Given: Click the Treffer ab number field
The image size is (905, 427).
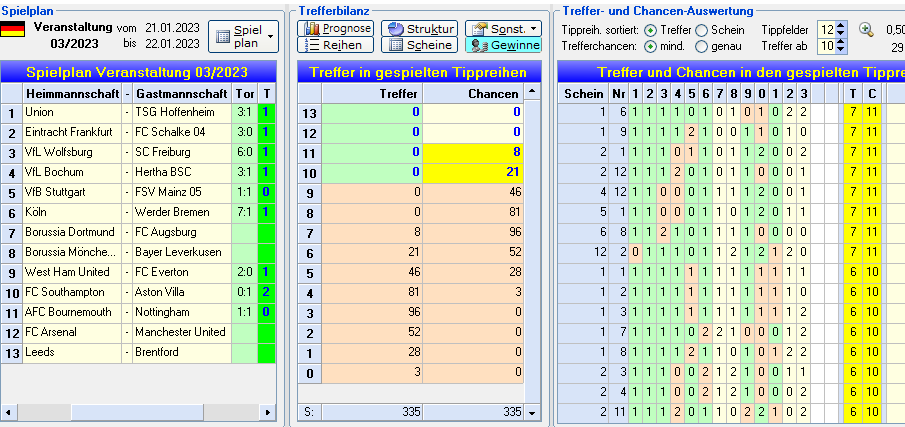Looking at the screenshot, I should coord(827,46).
